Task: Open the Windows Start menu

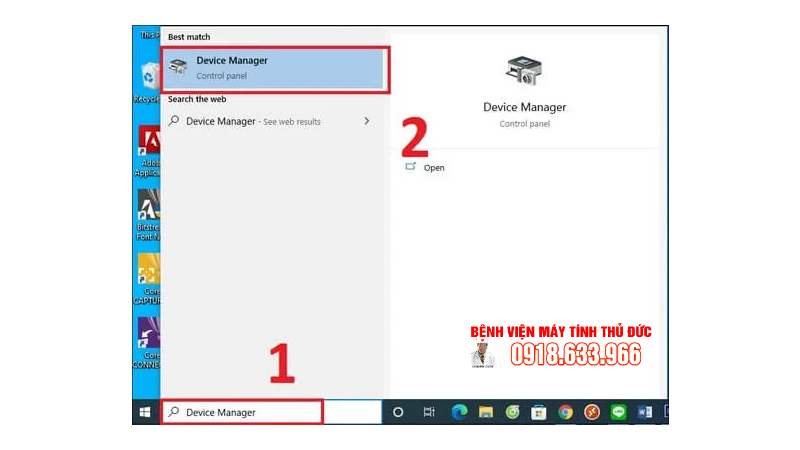Action: pos(145,412)
